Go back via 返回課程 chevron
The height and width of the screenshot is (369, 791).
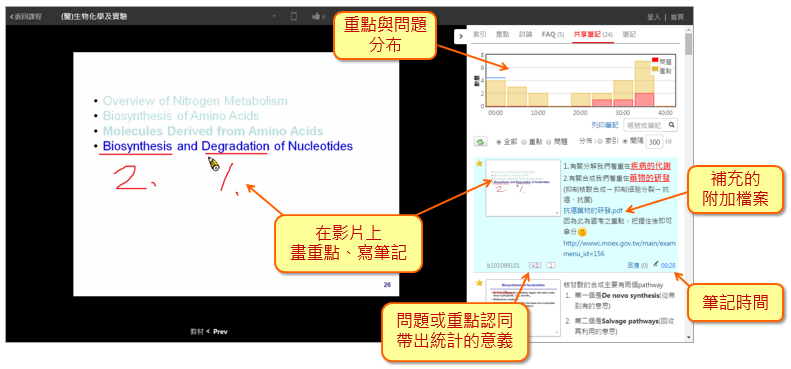pyautogui.click(x=12, y=17)
